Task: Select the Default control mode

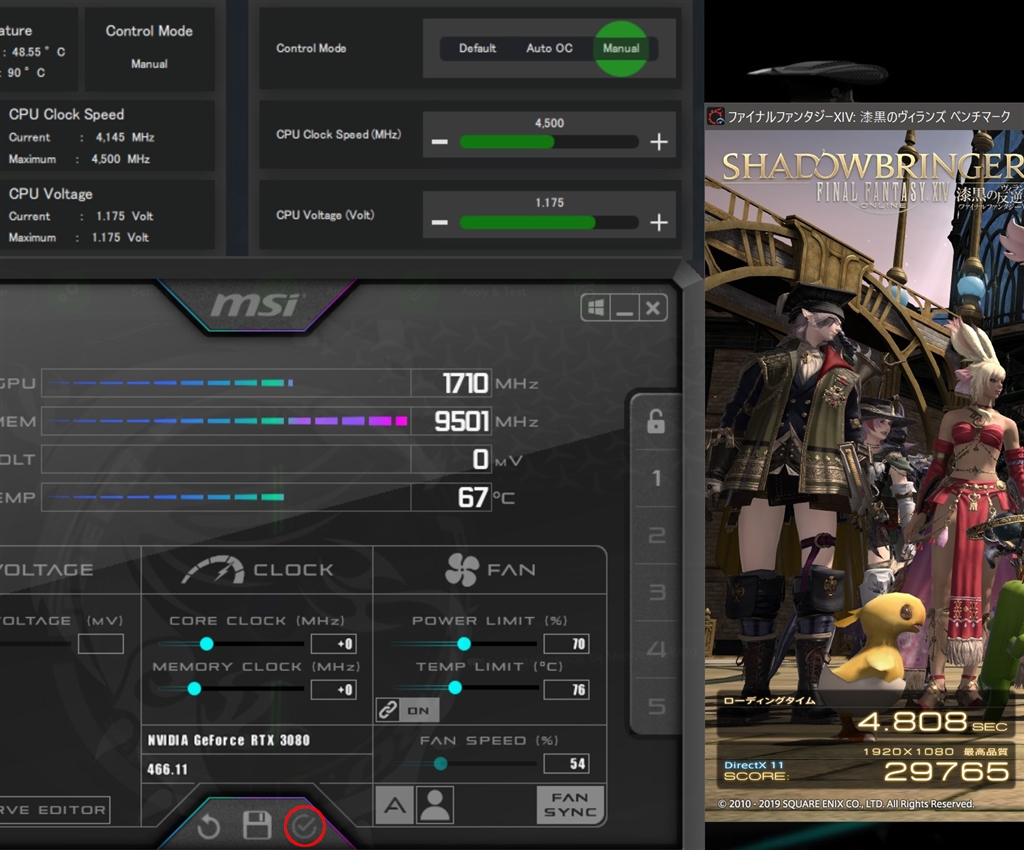Action: tap(477, 48)
